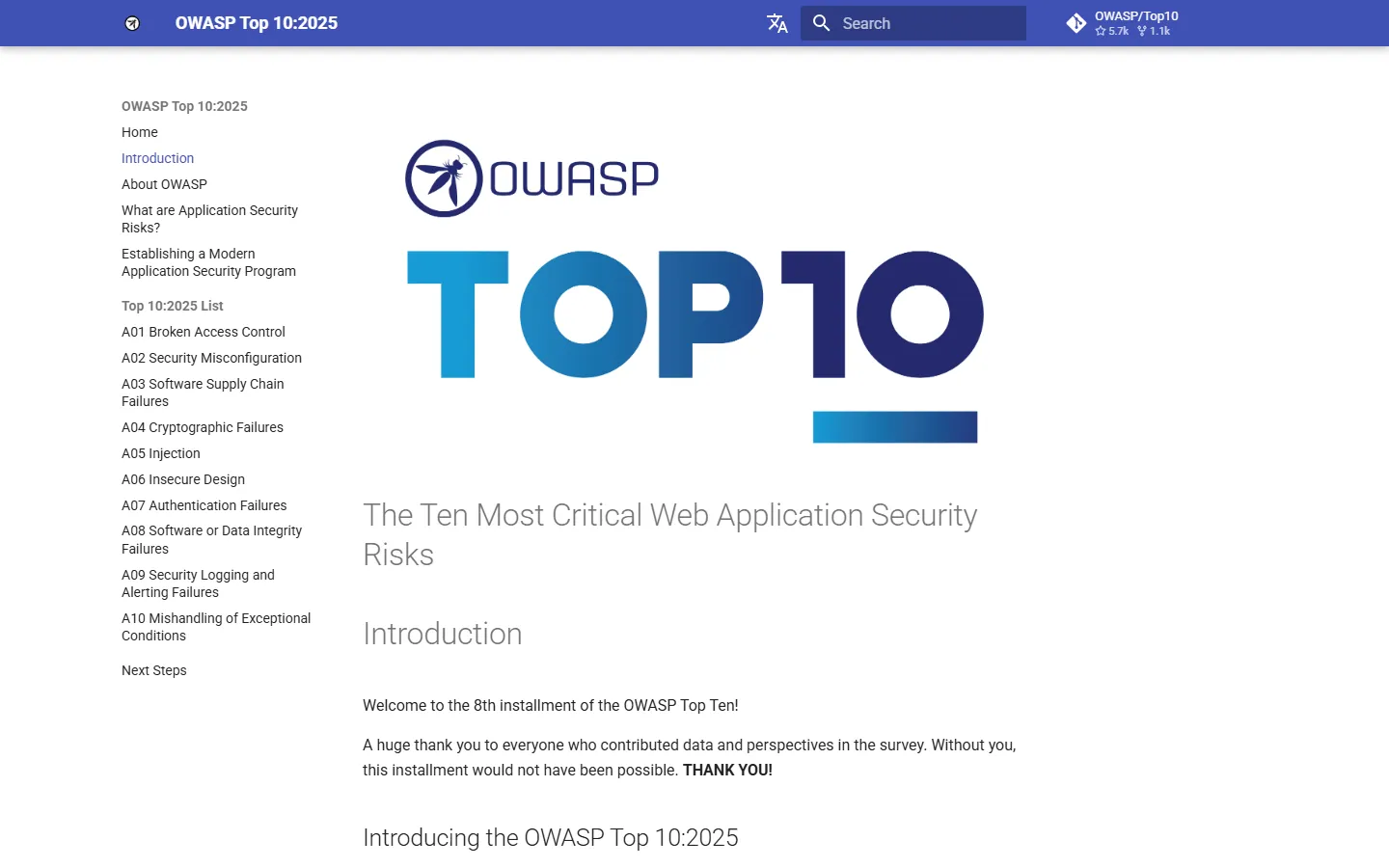Select Introduction in sidebar
The height and width of the screenshot is (868, 1389).
tap(157, 158)
